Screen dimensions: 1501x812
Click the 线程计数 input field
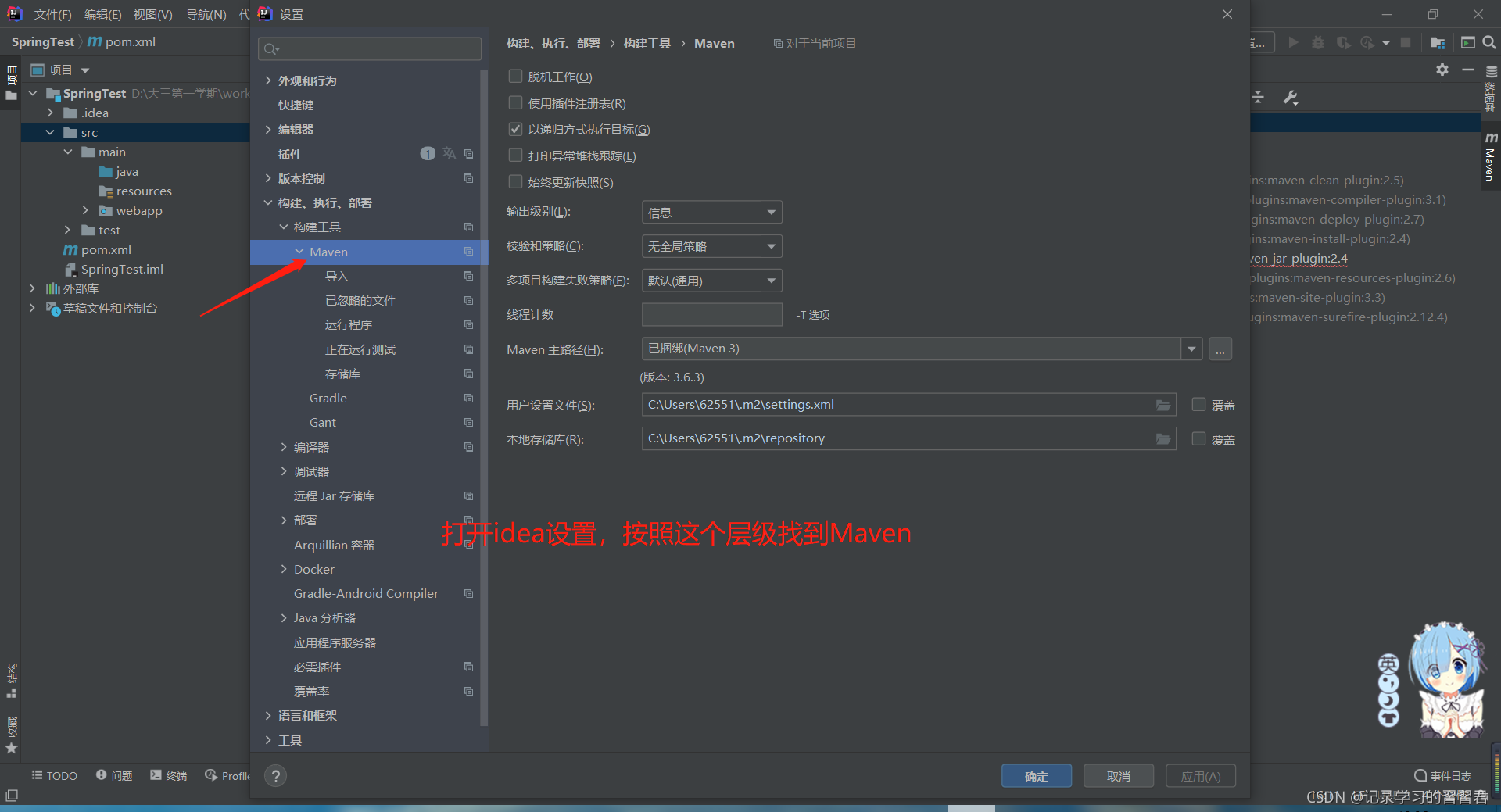[x=711, y=314]
